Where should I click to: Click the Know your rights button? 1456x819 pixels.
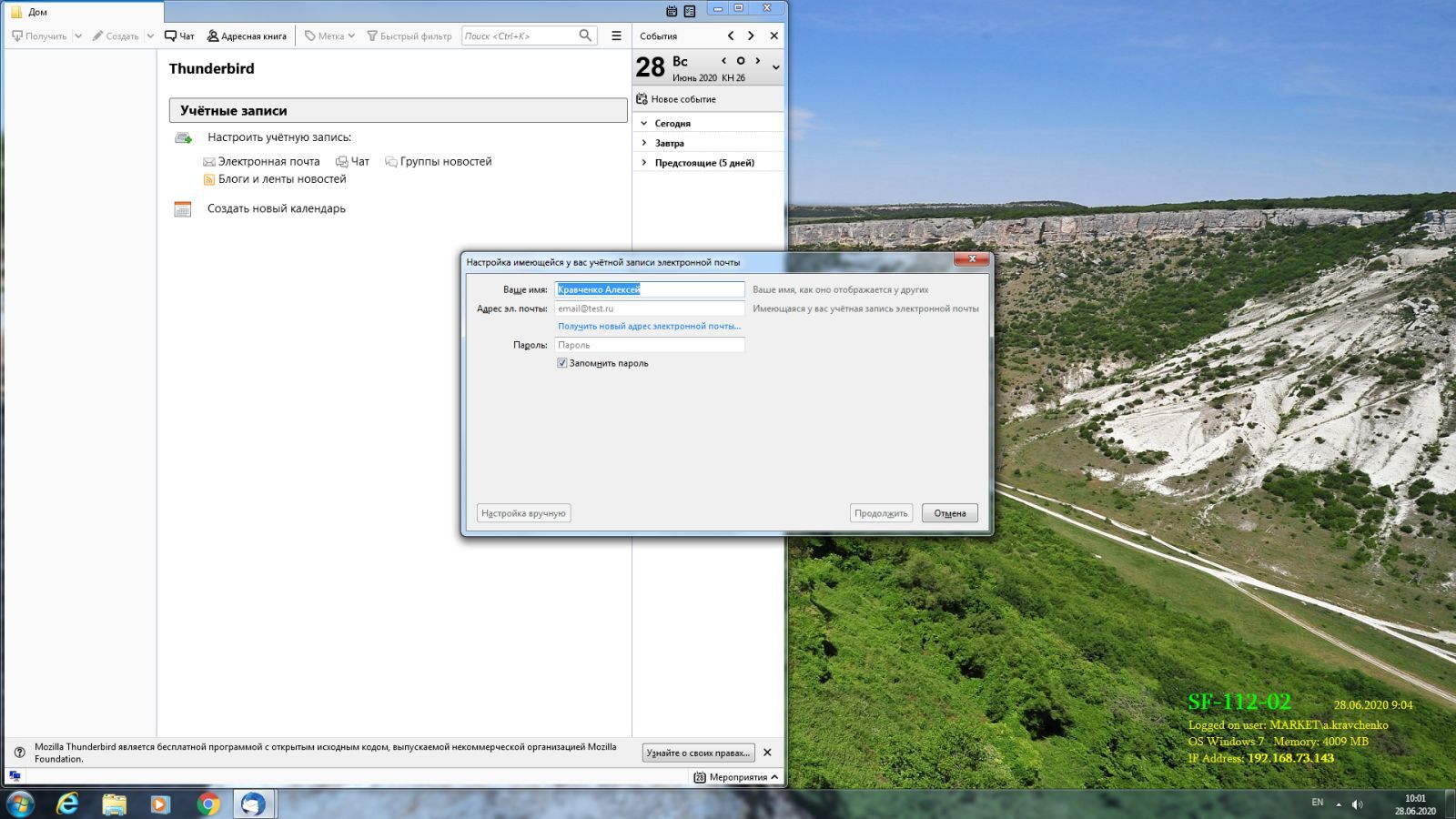click(698, 753)
